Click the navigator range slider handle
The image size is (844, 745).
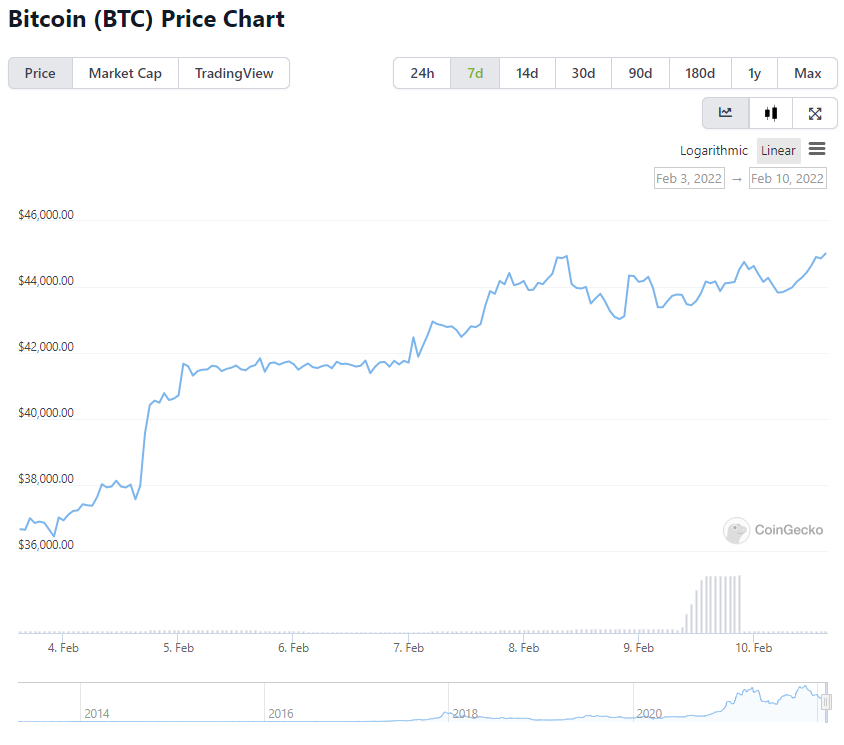pos(826,703)
